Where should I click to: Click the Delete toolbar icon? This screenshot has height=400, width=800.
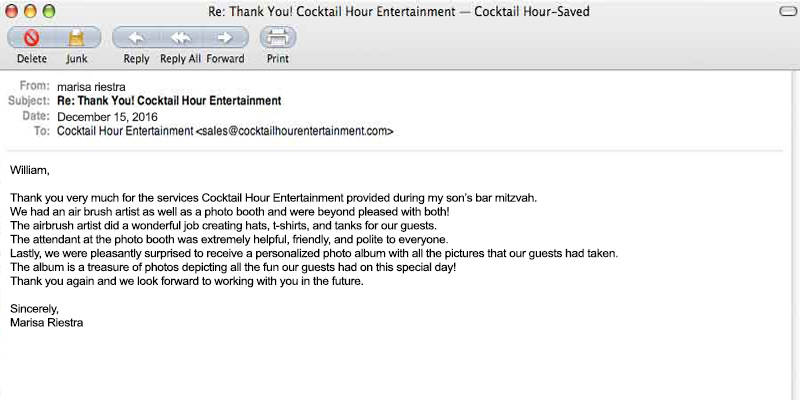coord(31,39)
